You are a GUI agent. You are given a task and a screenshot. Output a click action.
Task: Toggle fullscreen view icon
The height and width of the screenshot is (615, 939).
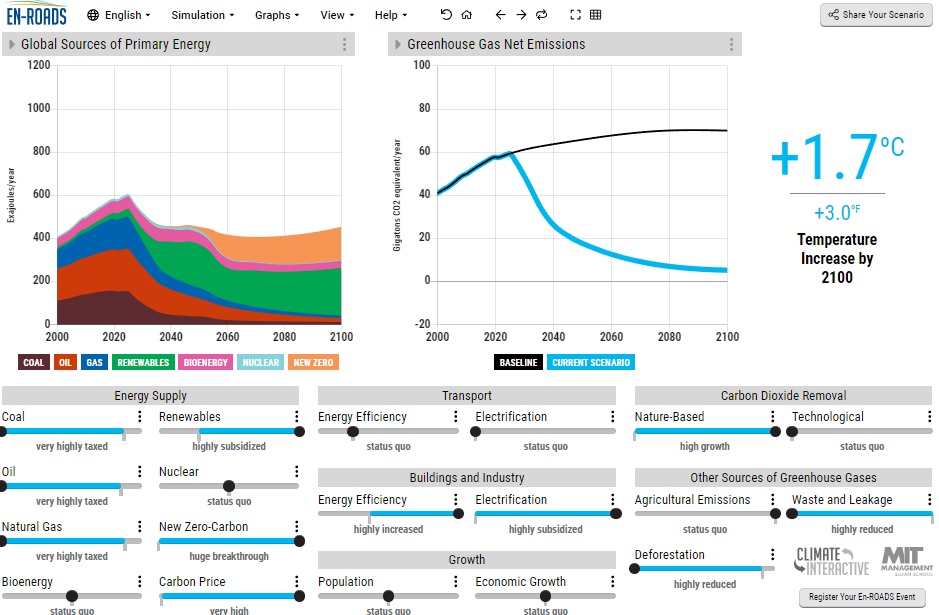coord(575,15)
